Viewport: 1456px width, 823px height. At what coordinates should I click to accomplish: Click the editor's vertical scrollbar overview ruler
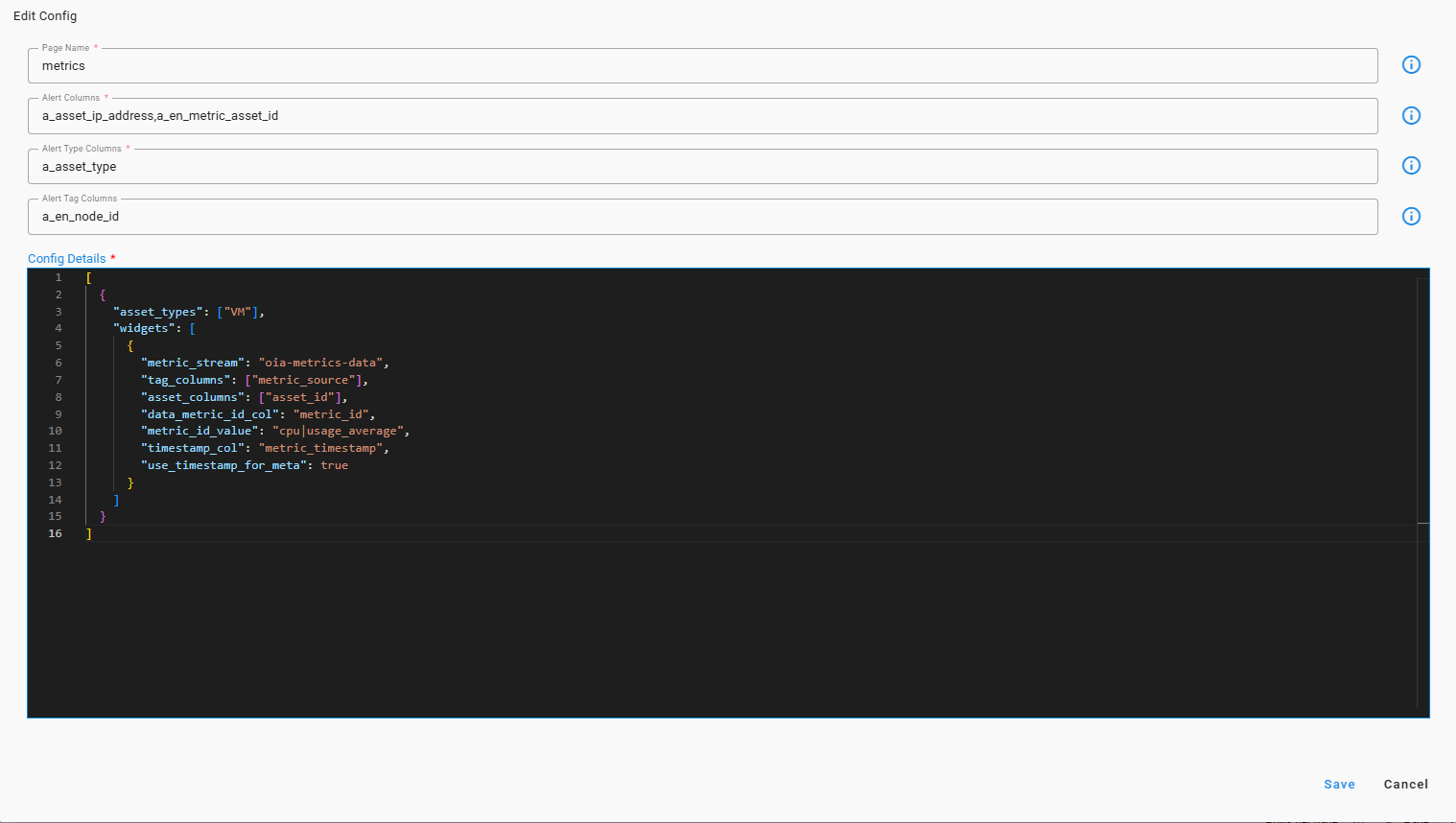click(x=1422, y=480)
